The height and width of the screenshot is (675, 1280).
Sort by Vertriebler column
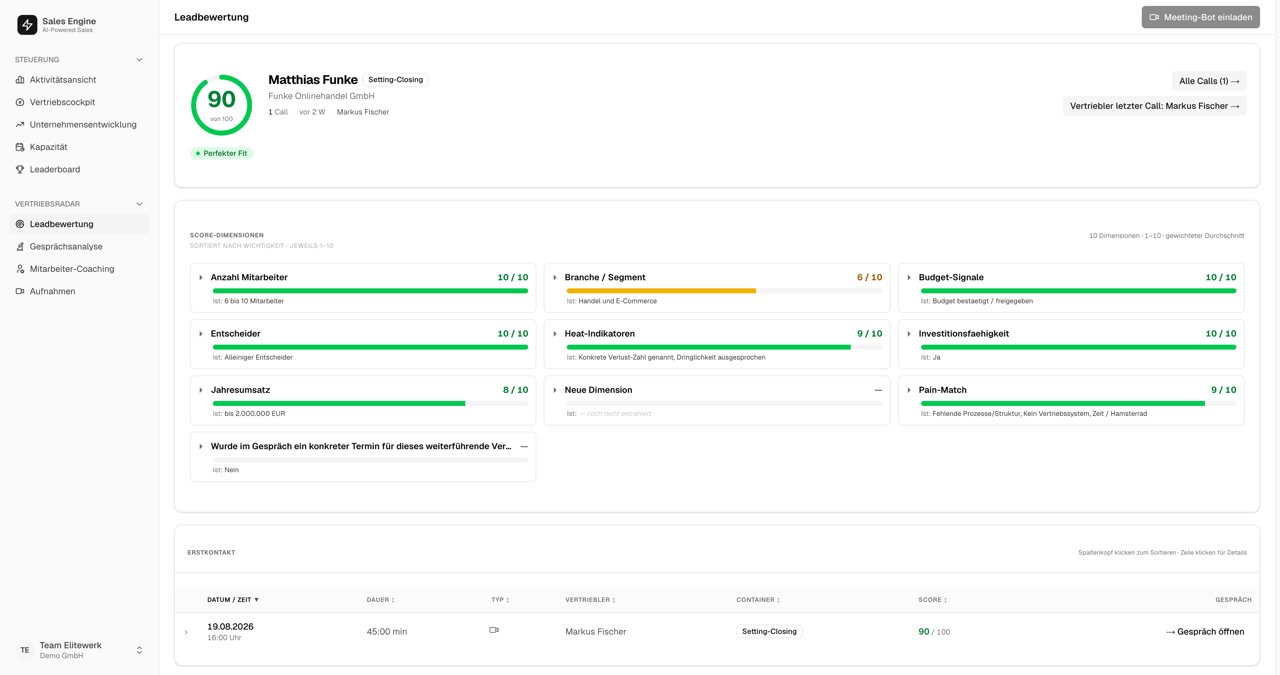590,600
